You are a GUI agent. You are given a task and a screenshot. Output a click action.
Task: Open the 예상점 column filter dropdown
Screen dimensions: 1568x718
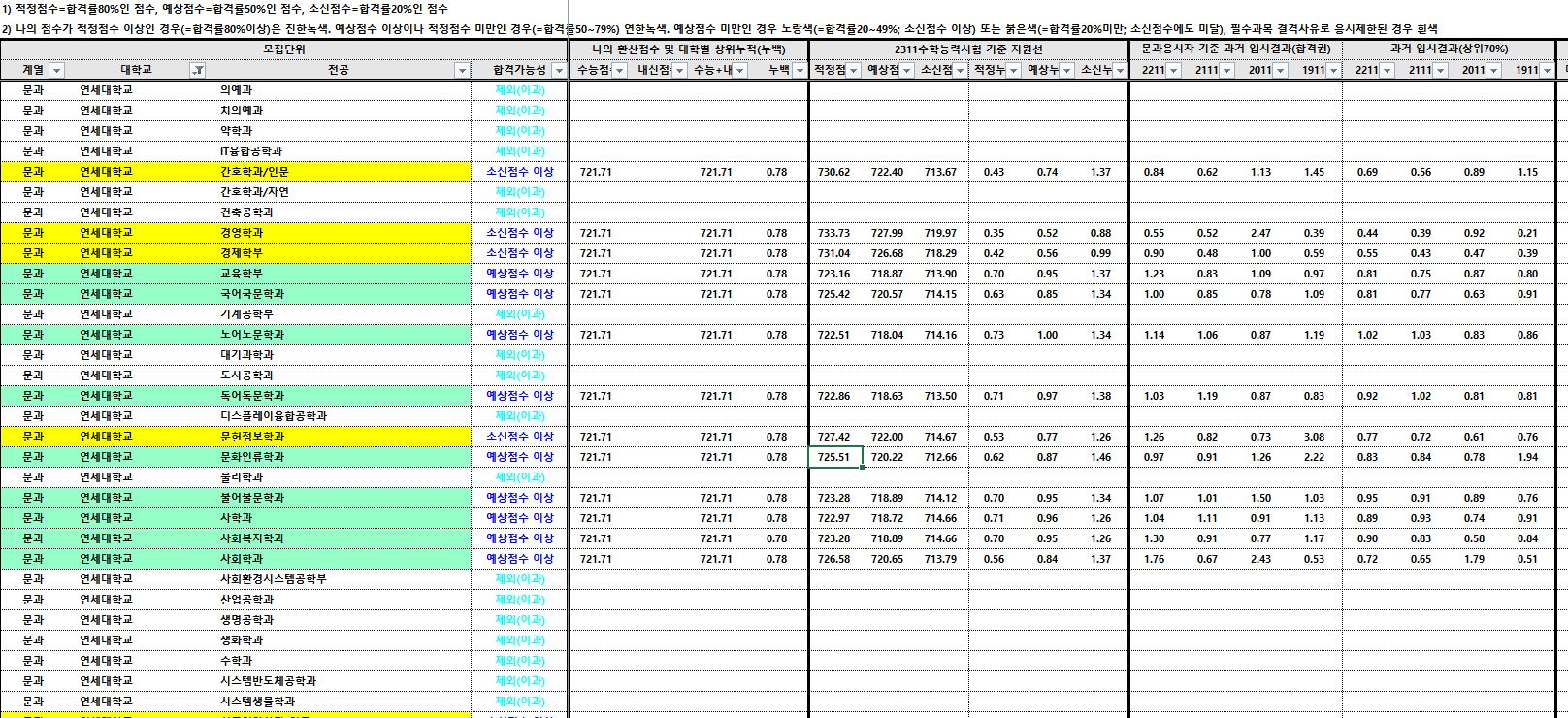(x=906, y=70)
